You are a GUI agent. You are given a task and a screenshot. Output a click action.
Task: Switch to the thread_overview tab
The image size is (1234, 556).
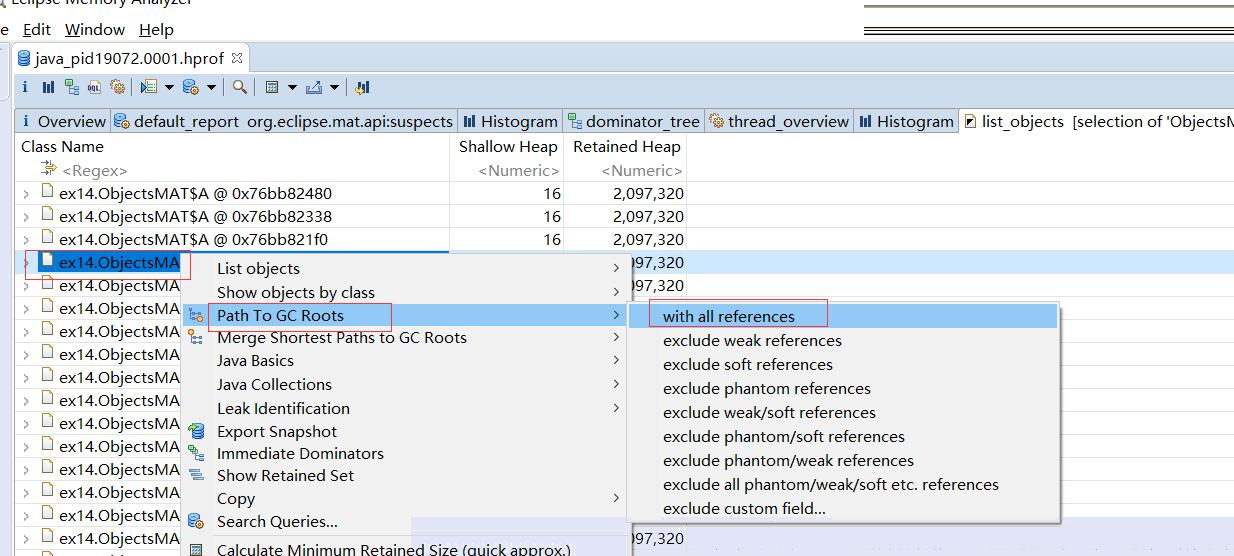780,121
